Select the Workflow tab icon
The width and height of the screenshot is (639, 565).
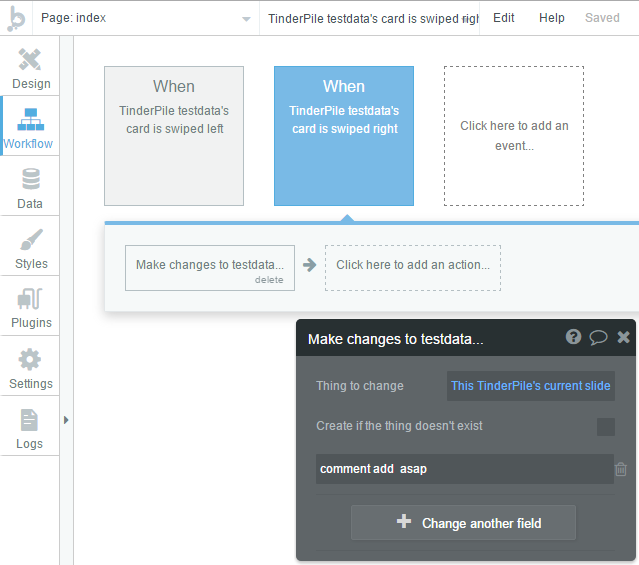[31, 119]
